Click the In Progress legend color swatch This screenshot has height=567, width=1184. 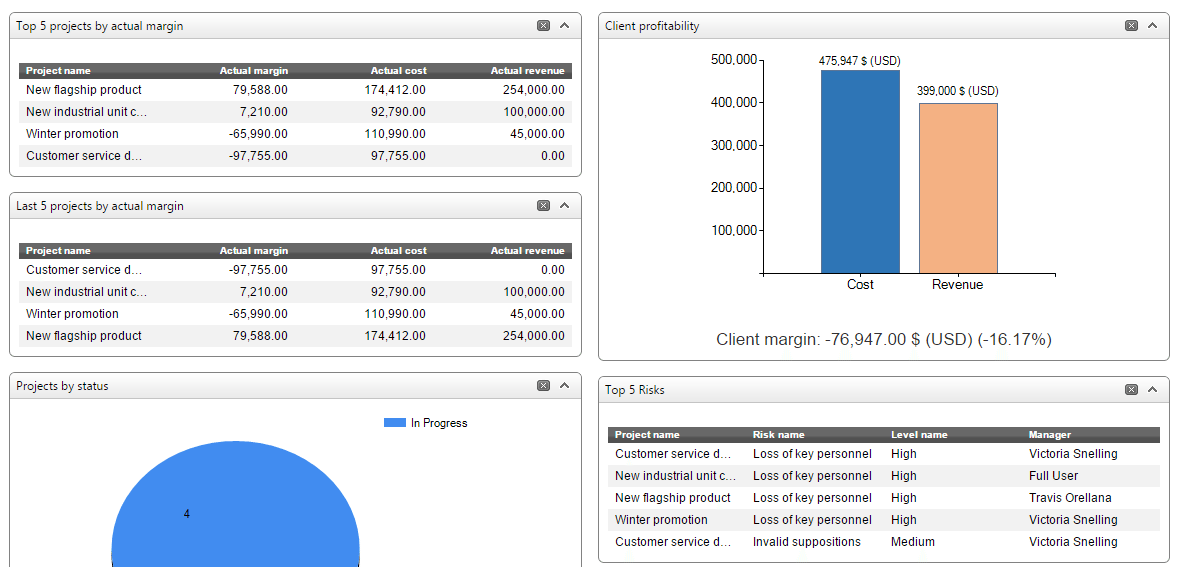pyautogui.click(x=395, y=423)
